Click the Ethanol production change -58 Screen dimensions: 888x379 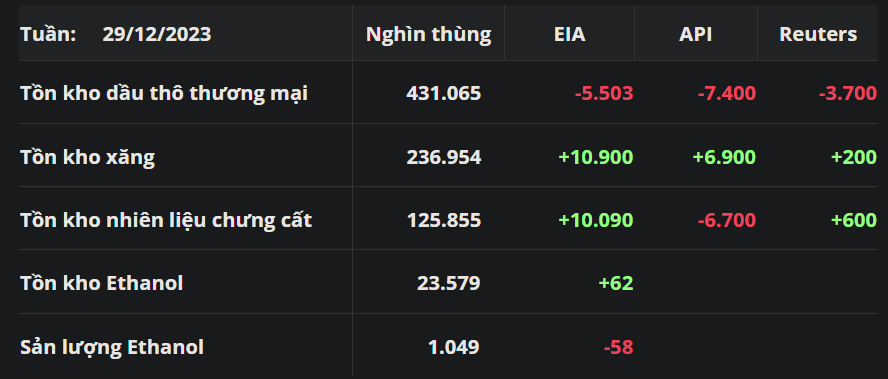click(618, 347)
